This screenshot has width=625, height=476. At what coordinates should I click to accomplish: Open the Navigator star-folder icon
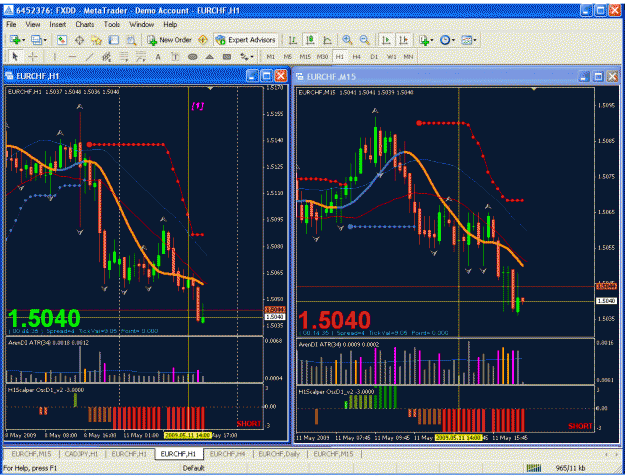coord(96,40)
